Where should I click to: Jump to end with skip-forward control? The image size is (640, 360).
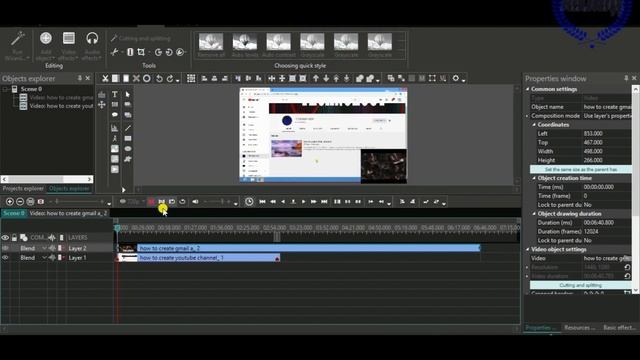click(324, 202)
